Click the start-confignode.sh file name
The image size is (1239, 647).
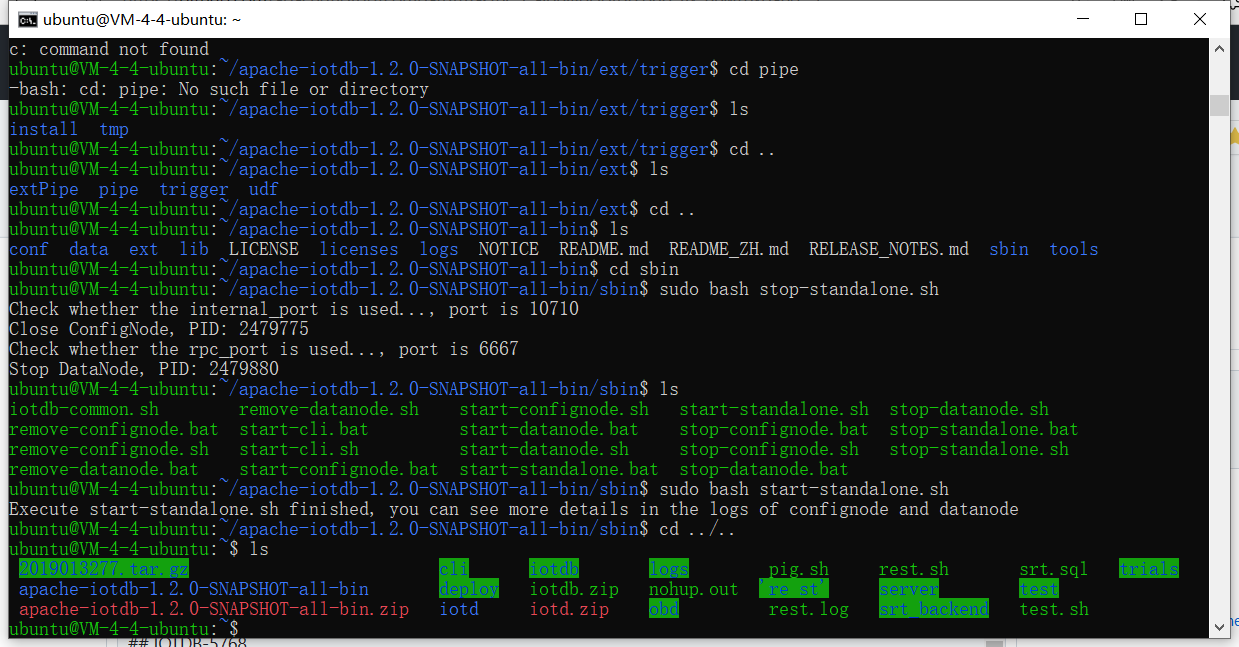pos(554,409)
